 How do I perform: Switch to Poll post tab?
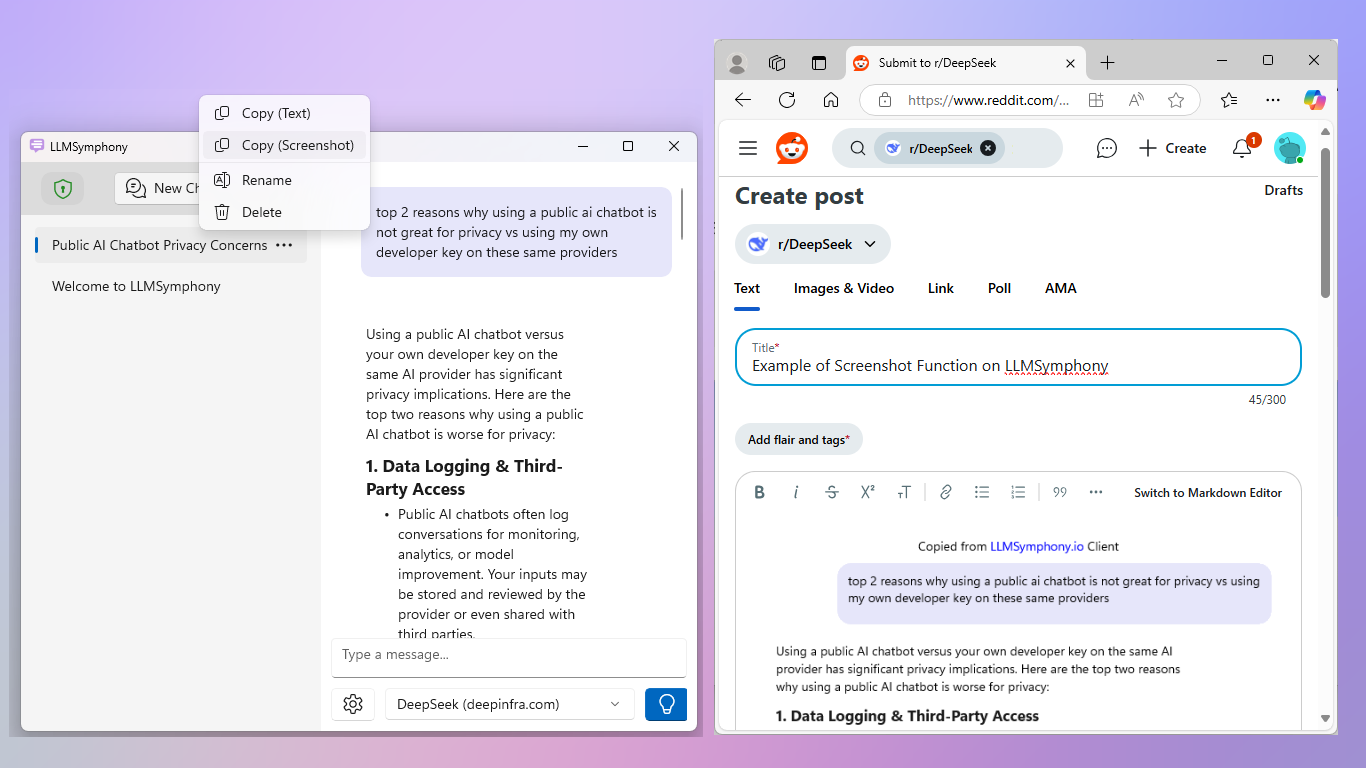tap(999, 288)
